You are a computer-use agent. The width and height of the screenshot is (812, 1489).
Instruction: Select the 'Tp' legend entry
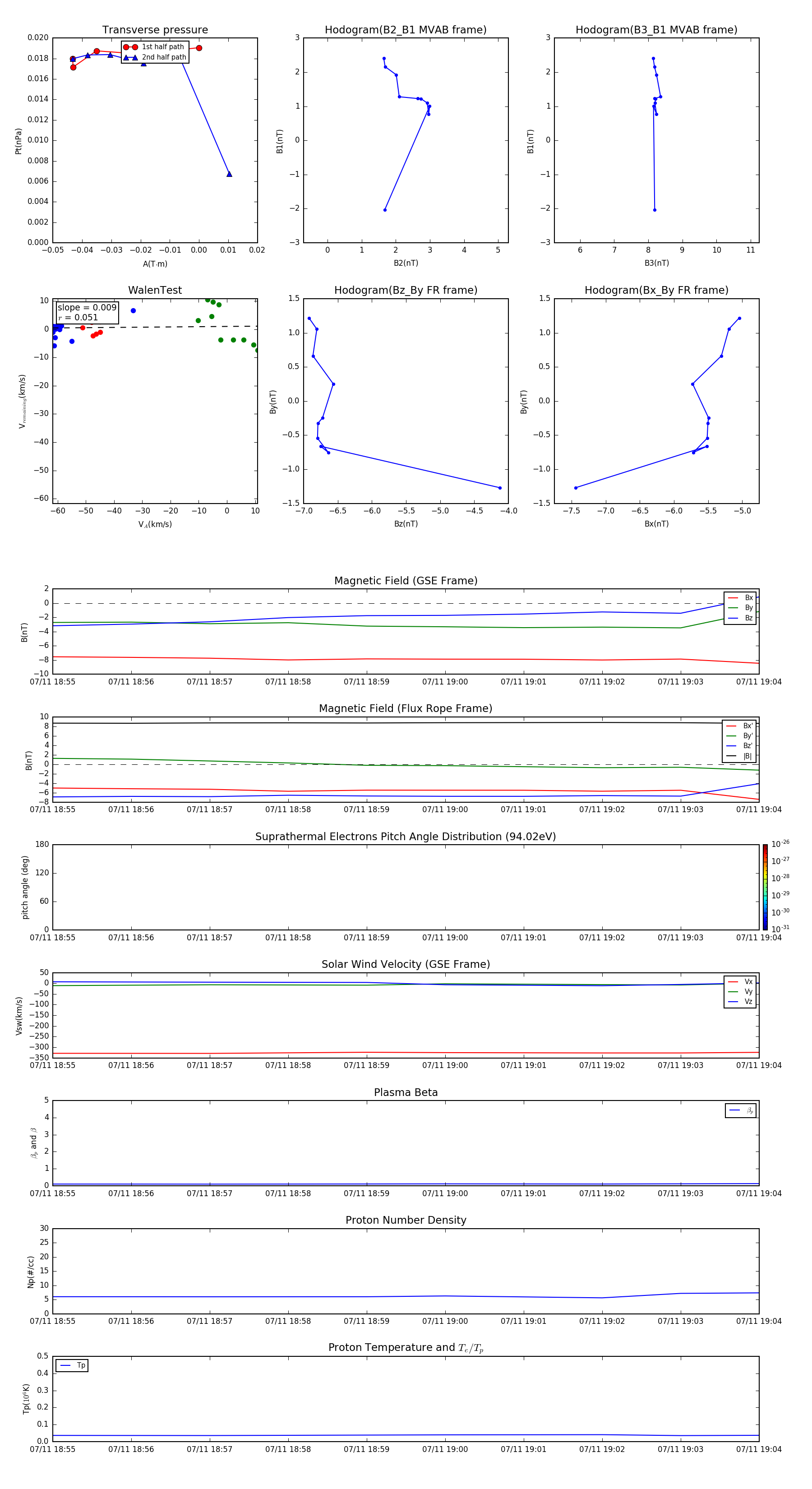click(72, 1365)
